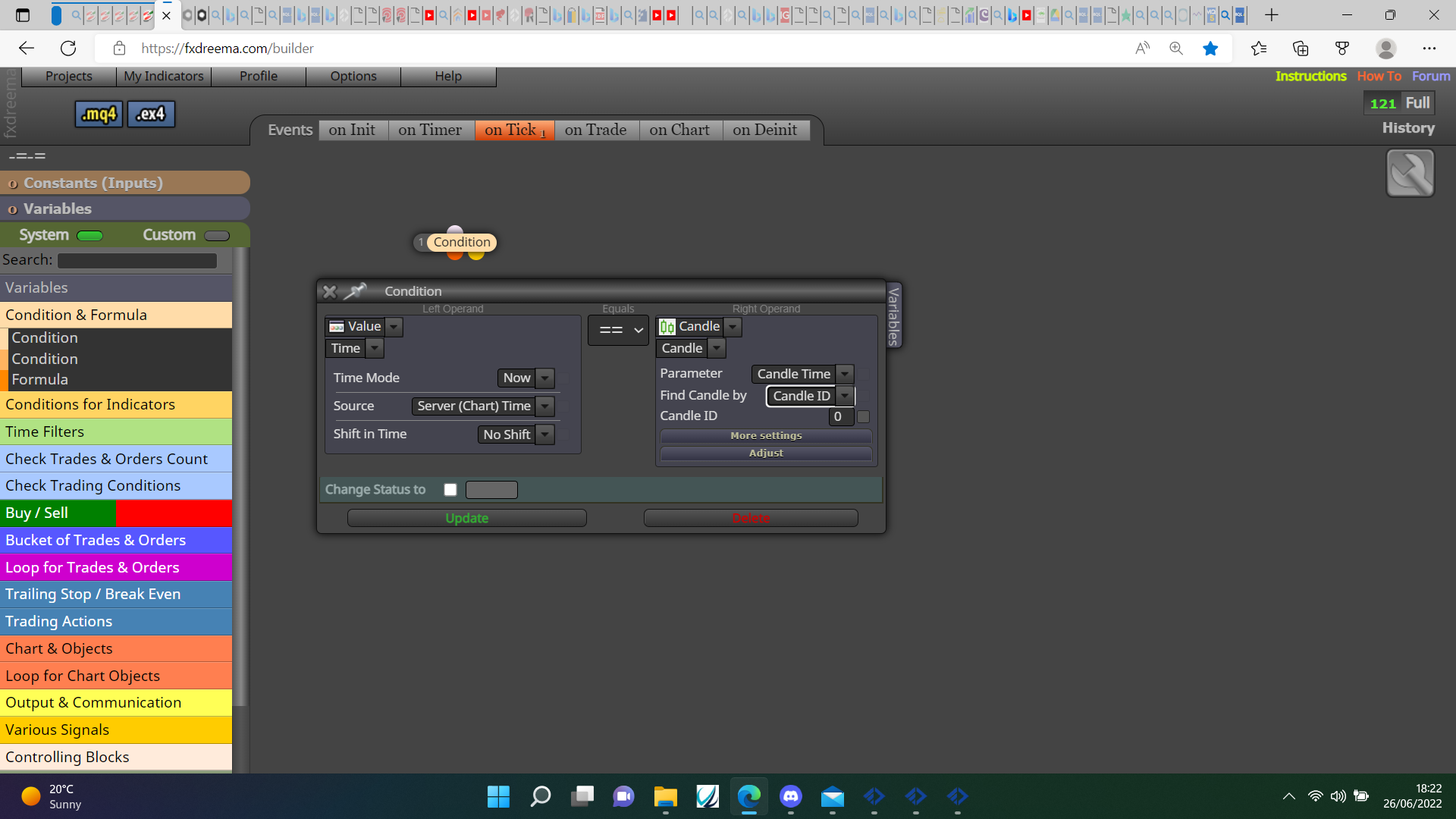Click the Condition block on canvas
Viewport: 1456px width, 819px height.
coord(462,242)
